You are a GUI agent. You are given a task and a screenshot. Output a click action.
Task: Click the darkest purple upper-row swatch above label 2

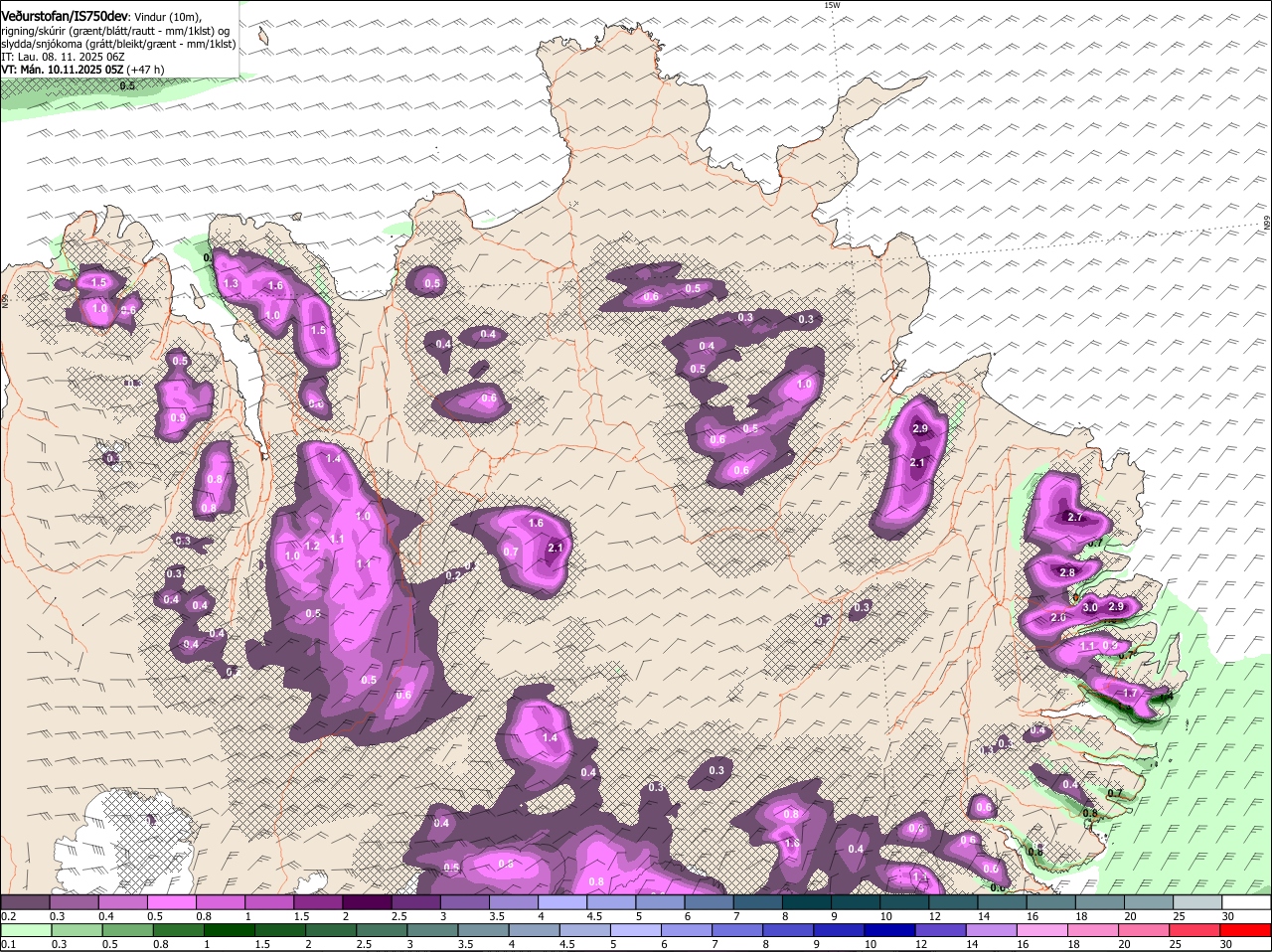point(367,901)
